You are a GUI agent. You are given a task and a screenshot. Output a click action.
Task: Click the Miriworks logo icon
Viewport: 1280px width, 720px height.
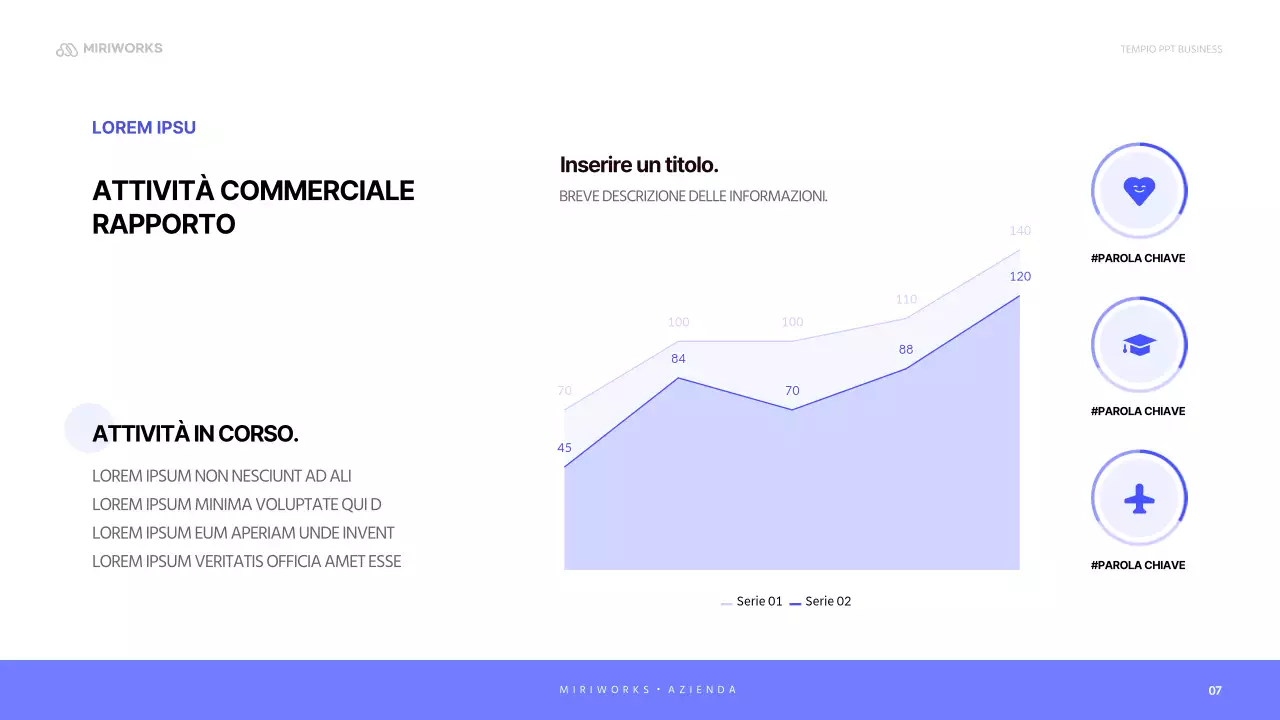[67, 49]
